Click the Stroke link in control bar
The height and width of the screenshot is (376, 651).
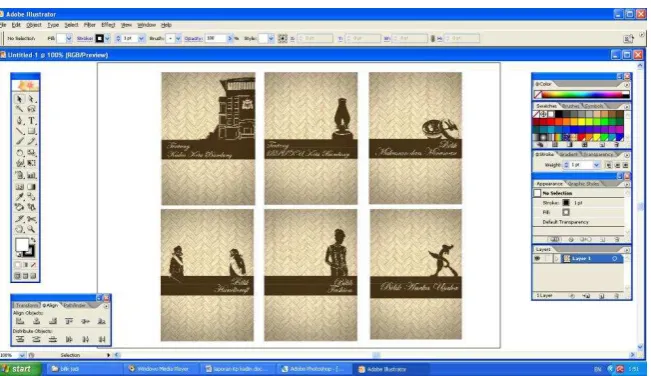(85, 39)
